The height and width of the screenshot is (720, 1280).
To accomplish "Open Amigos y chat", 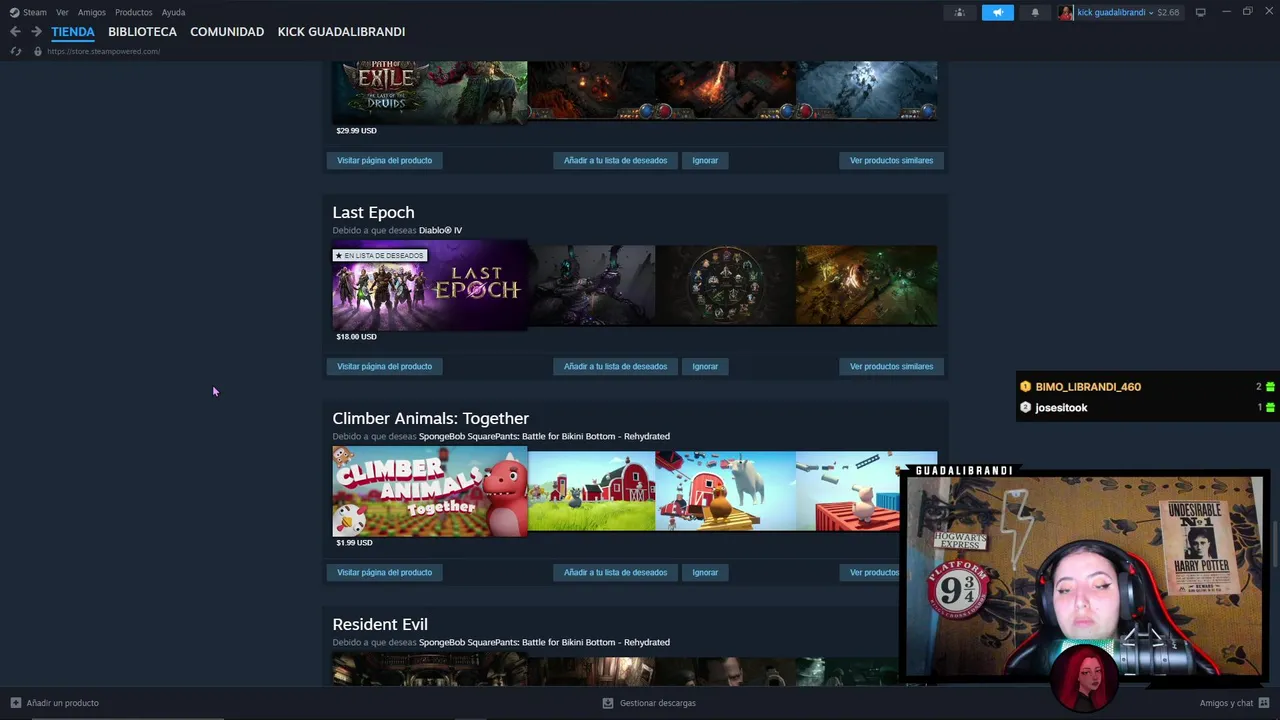I will pos(1226,703).
